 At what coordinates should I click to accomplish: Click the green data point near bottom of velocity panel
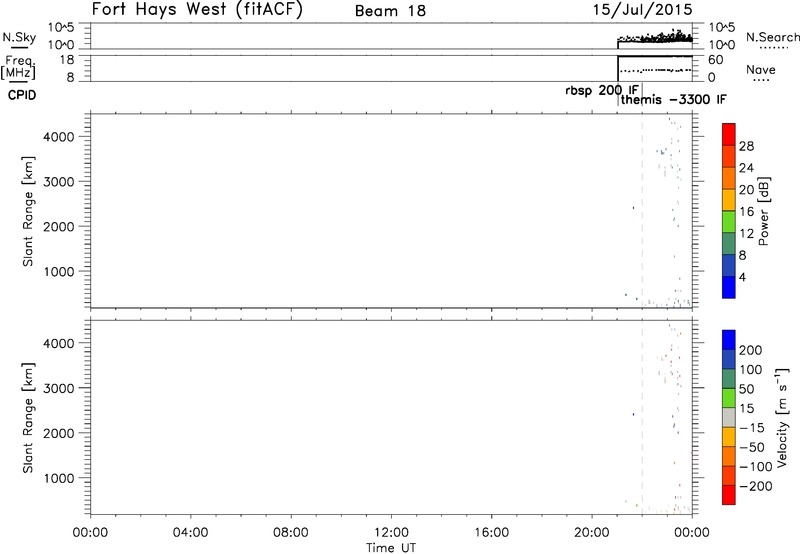click(636, 505)
